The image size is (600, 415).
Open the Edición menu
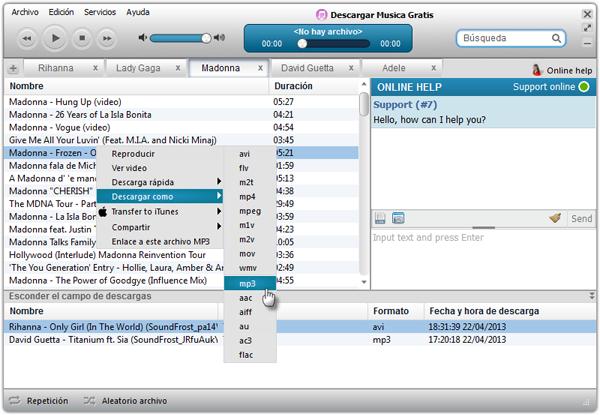tap(61, 12)
